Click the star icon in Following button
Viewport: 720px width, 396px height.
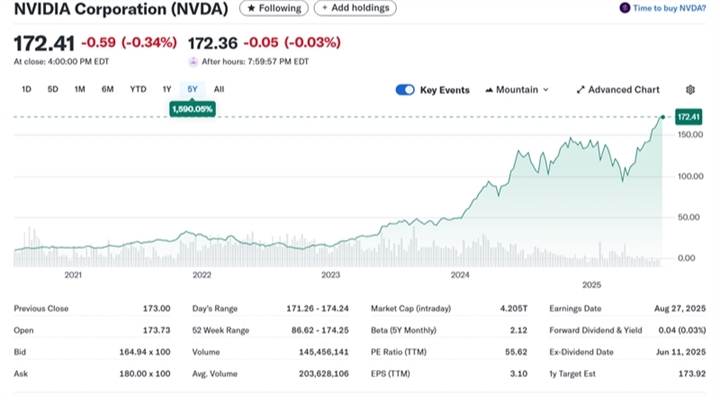(x=251, y=8)
